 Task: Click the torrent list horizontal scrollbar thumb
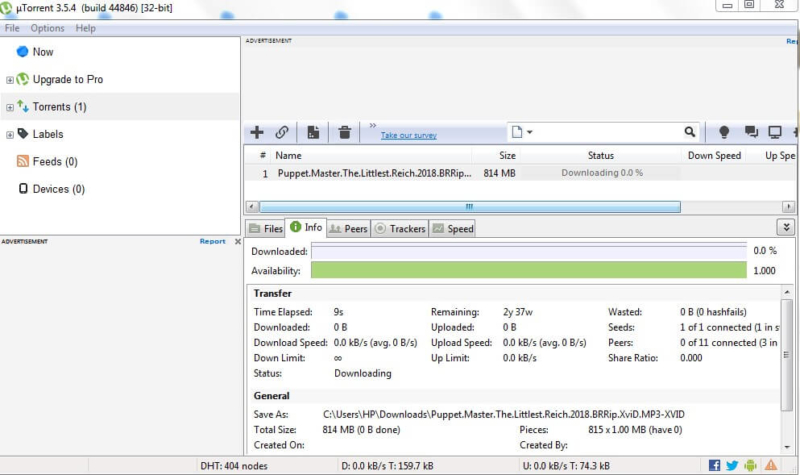tap(469, 207)
